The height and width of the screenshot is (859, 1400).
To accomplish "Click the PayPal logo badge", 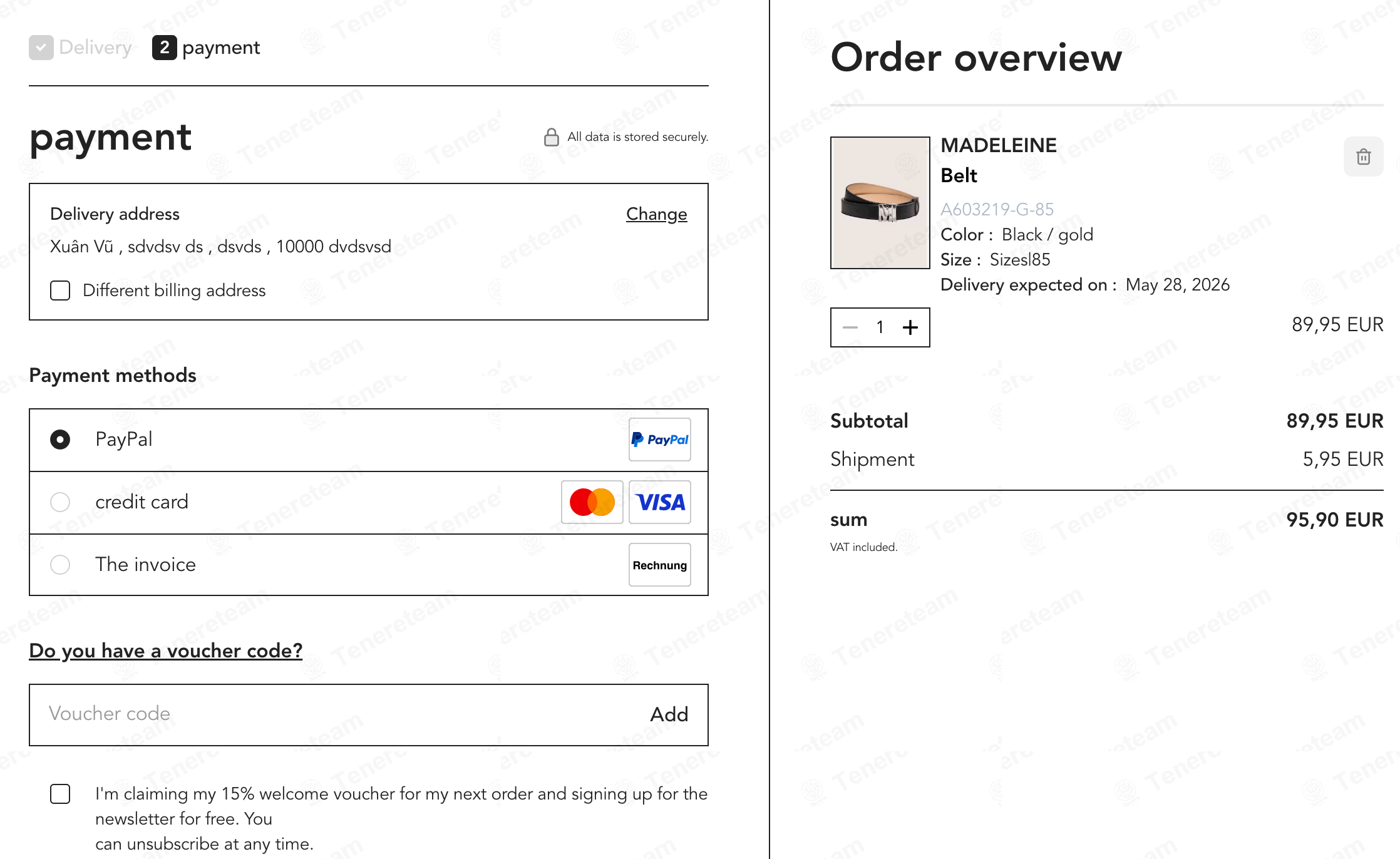I will pos(659,440).
